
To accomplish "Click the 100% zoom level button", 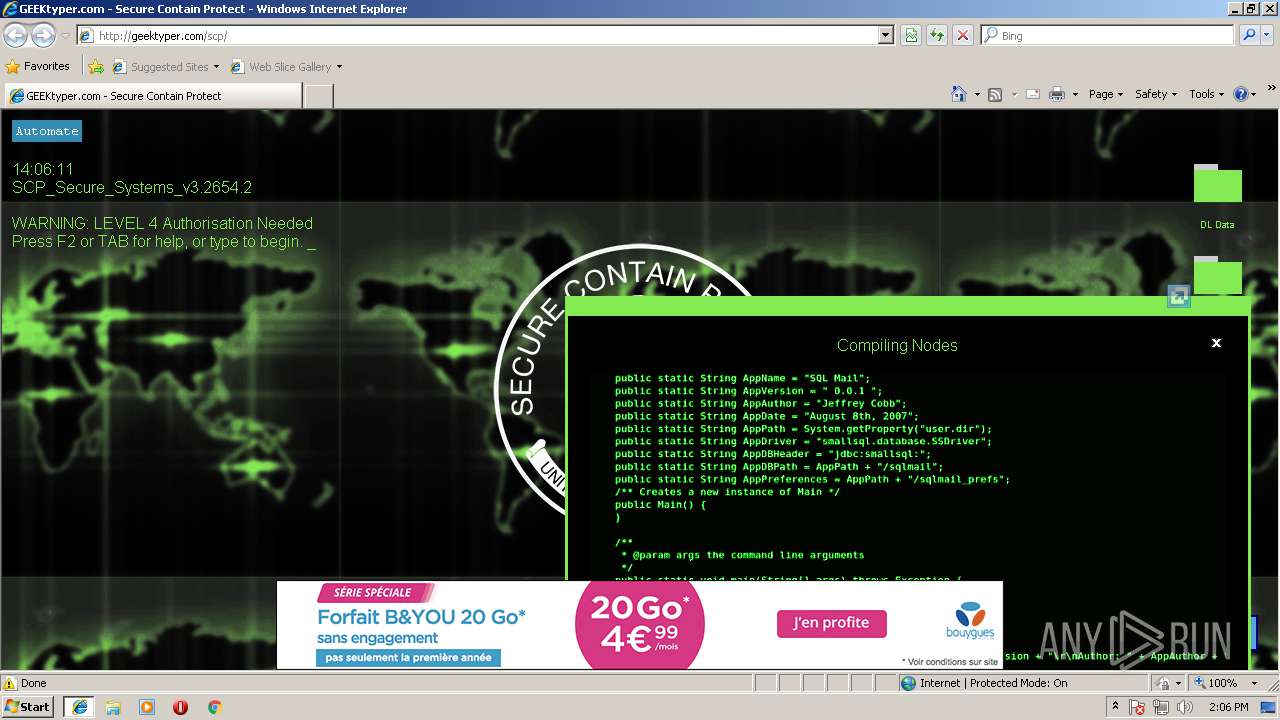I will point(1215,683).
